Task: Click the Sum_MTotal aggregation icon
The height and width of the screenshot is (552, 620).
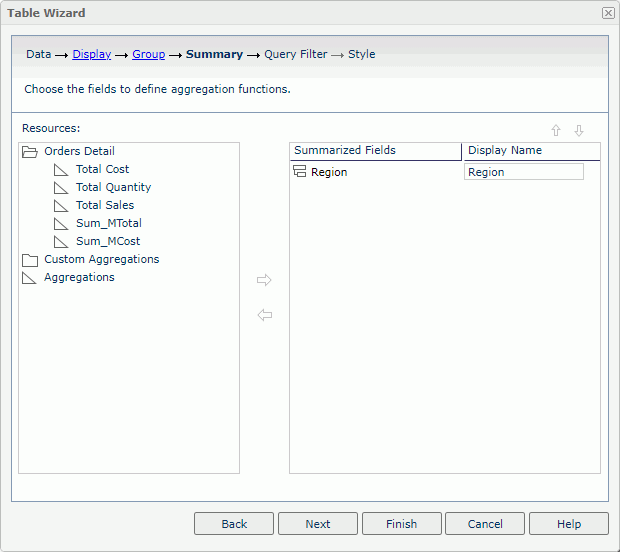Action: (x=61, y=223)
